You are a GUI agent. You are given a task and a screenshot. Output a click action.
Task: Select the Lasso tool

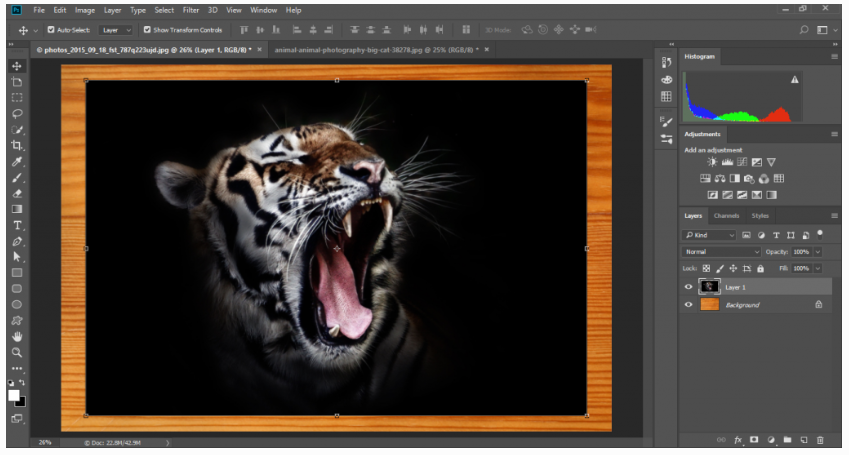(x=17, y=113)
